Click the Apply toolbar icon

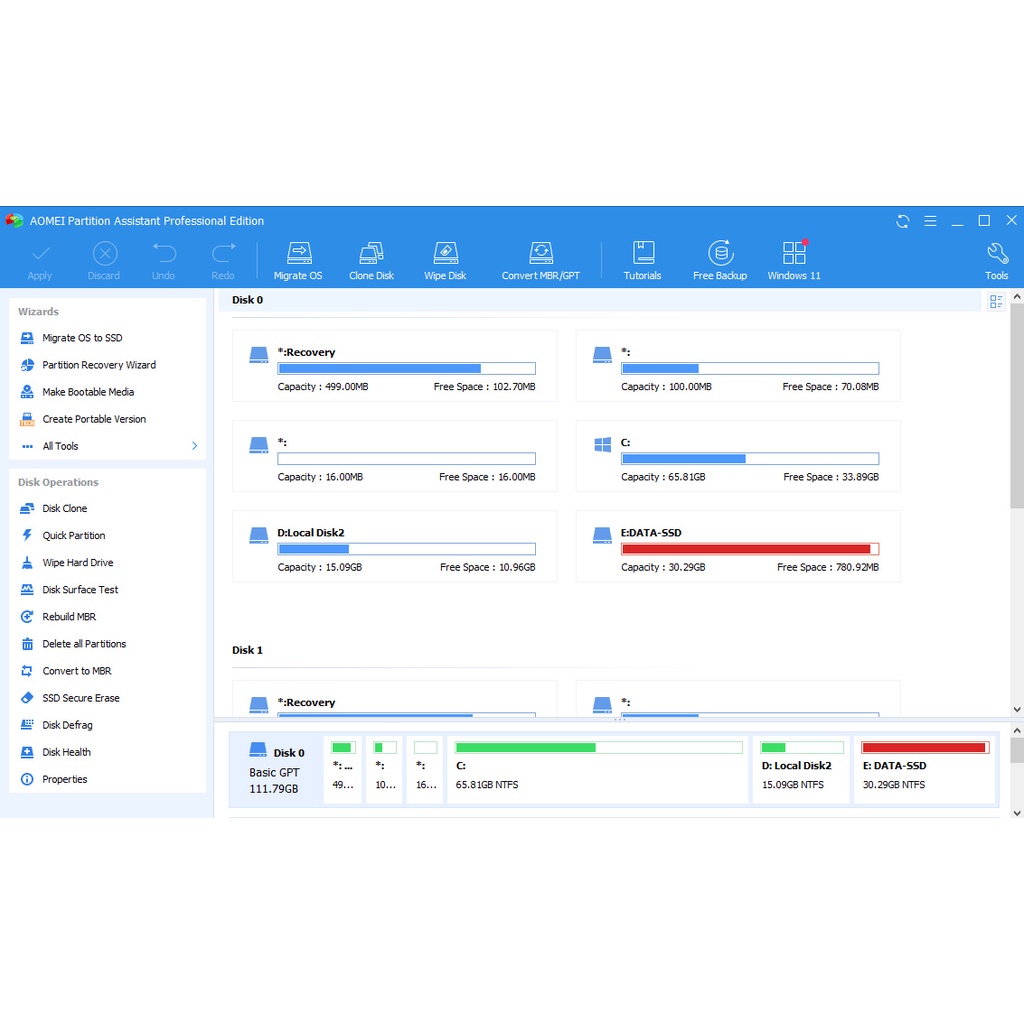(40, 261)
